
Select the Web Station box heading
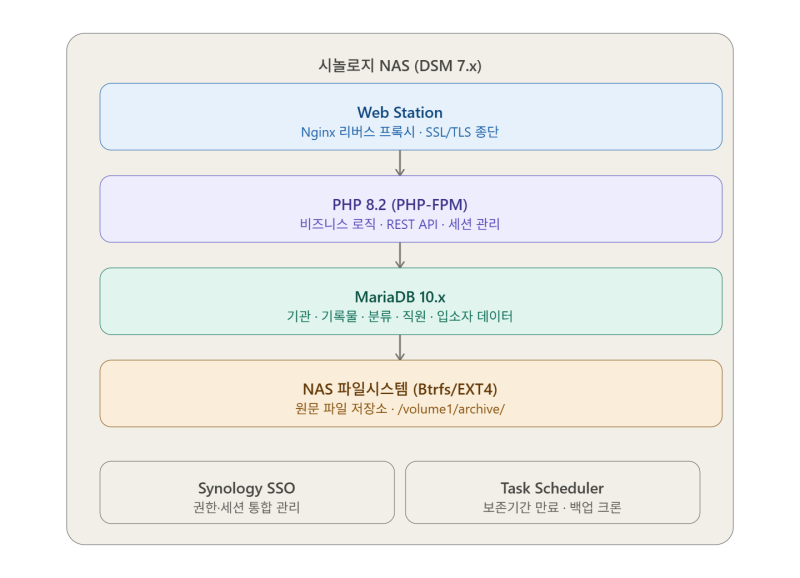click(399, 112)
